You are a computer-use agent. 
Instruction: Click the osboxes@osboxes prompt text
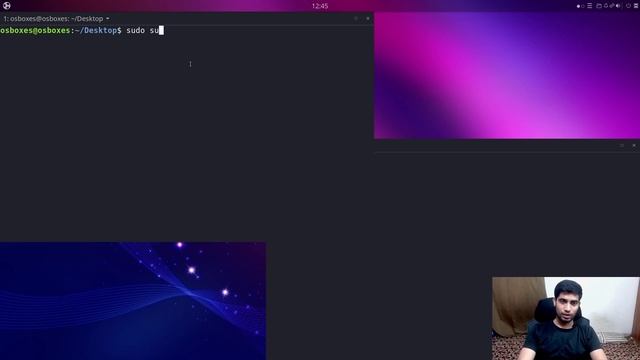(35, 31)
